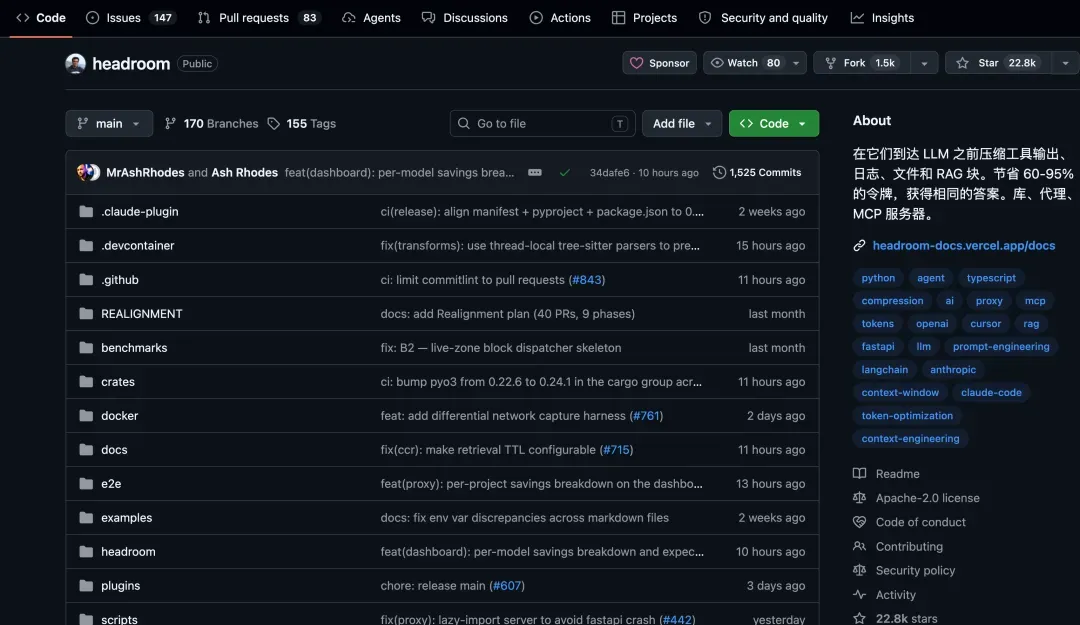Open headroom-docs.vercel.app/docs link
The height and width of the screenshot is (625, 1080).
[964, 245]
